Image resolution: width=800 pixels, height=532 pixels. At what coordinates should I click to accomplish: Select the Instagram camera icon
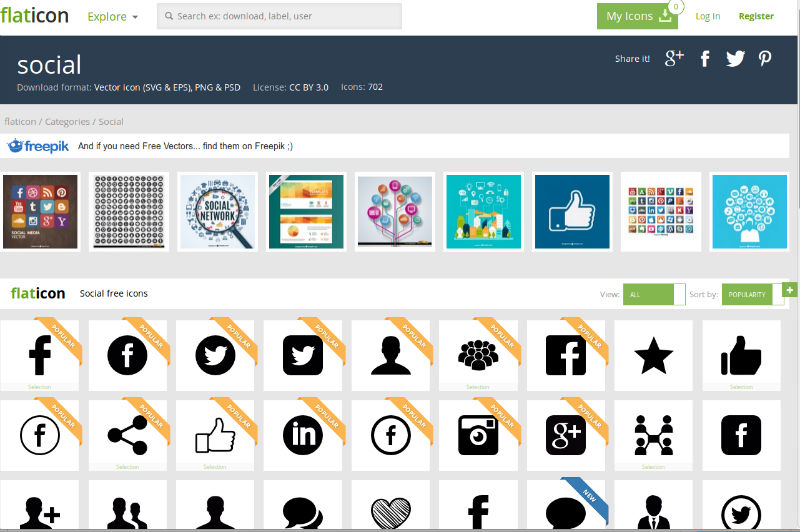(x=478, y=435)
